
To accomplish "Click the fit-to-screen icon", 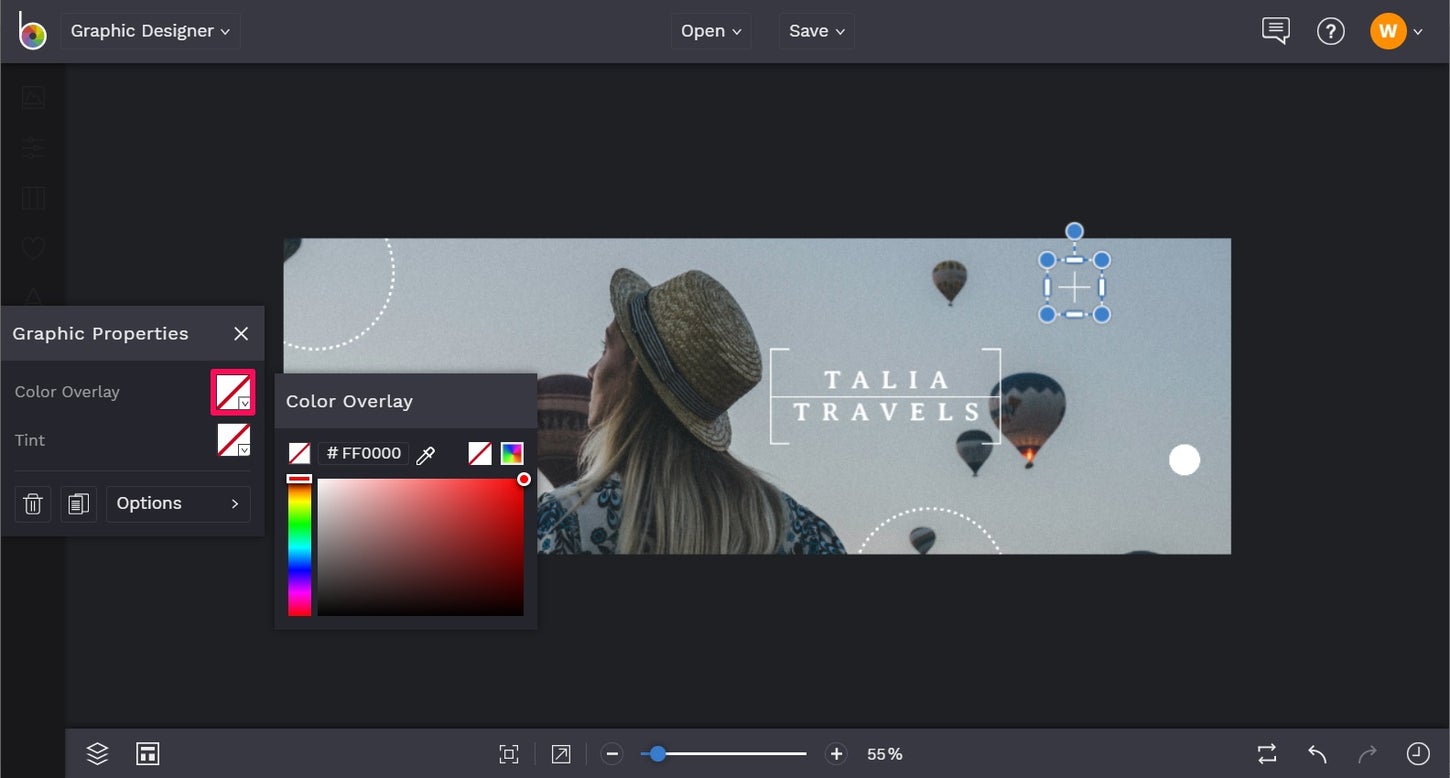I will 509,754.
